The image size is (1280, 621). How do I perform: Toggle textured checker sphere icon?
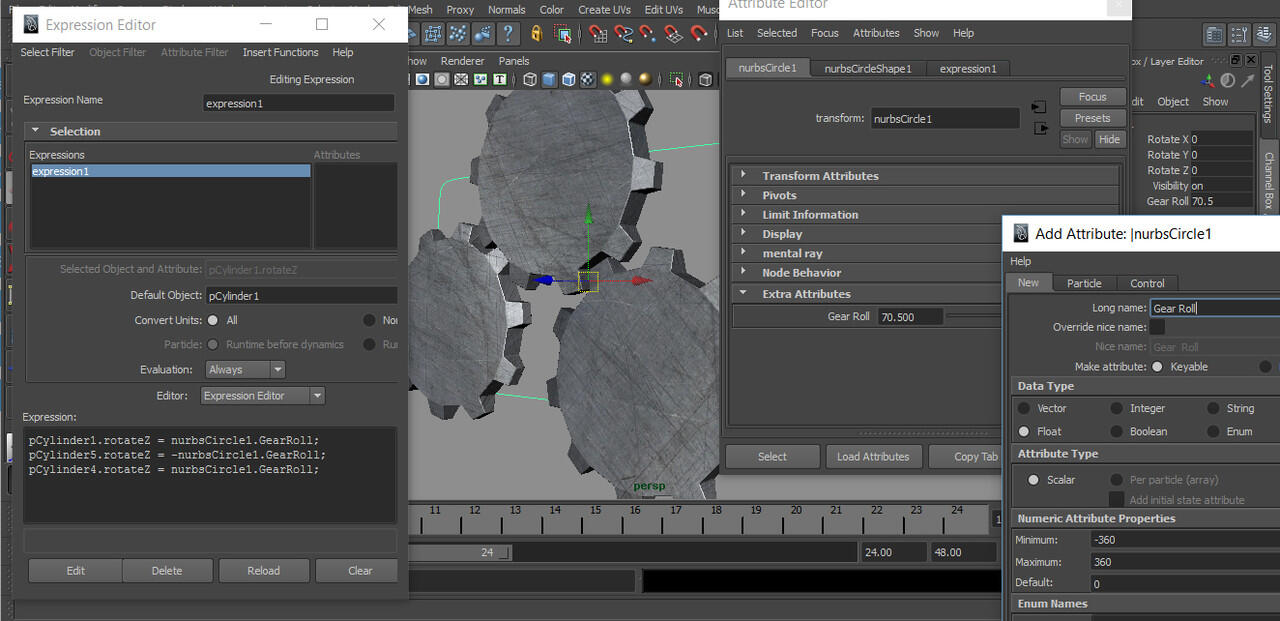click(588, 79)
